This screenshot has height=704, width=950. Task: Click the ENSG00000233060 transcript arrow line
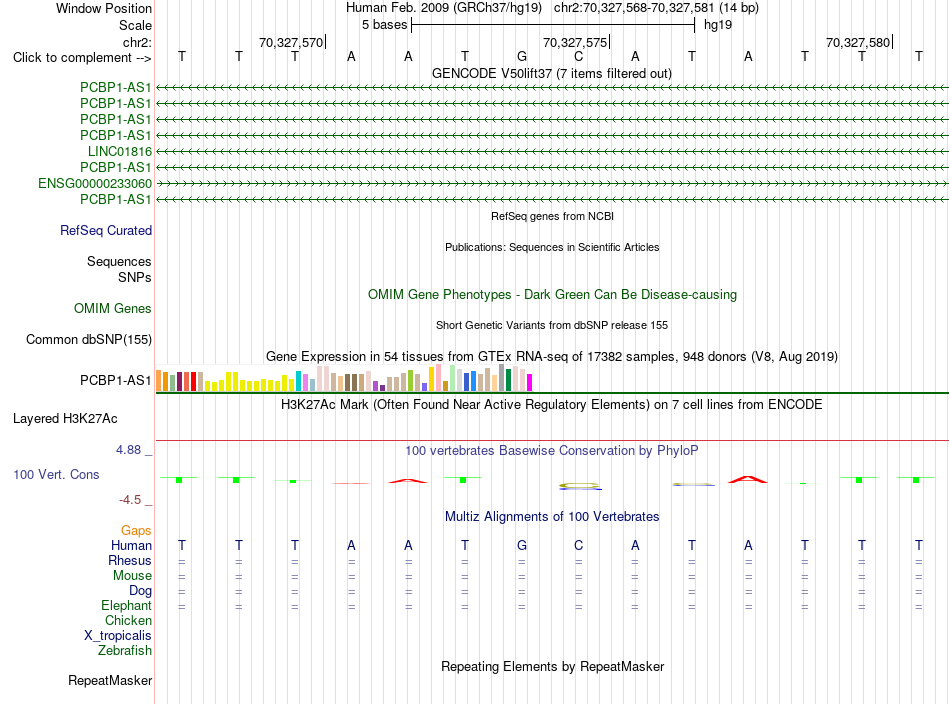coord(552,183)
